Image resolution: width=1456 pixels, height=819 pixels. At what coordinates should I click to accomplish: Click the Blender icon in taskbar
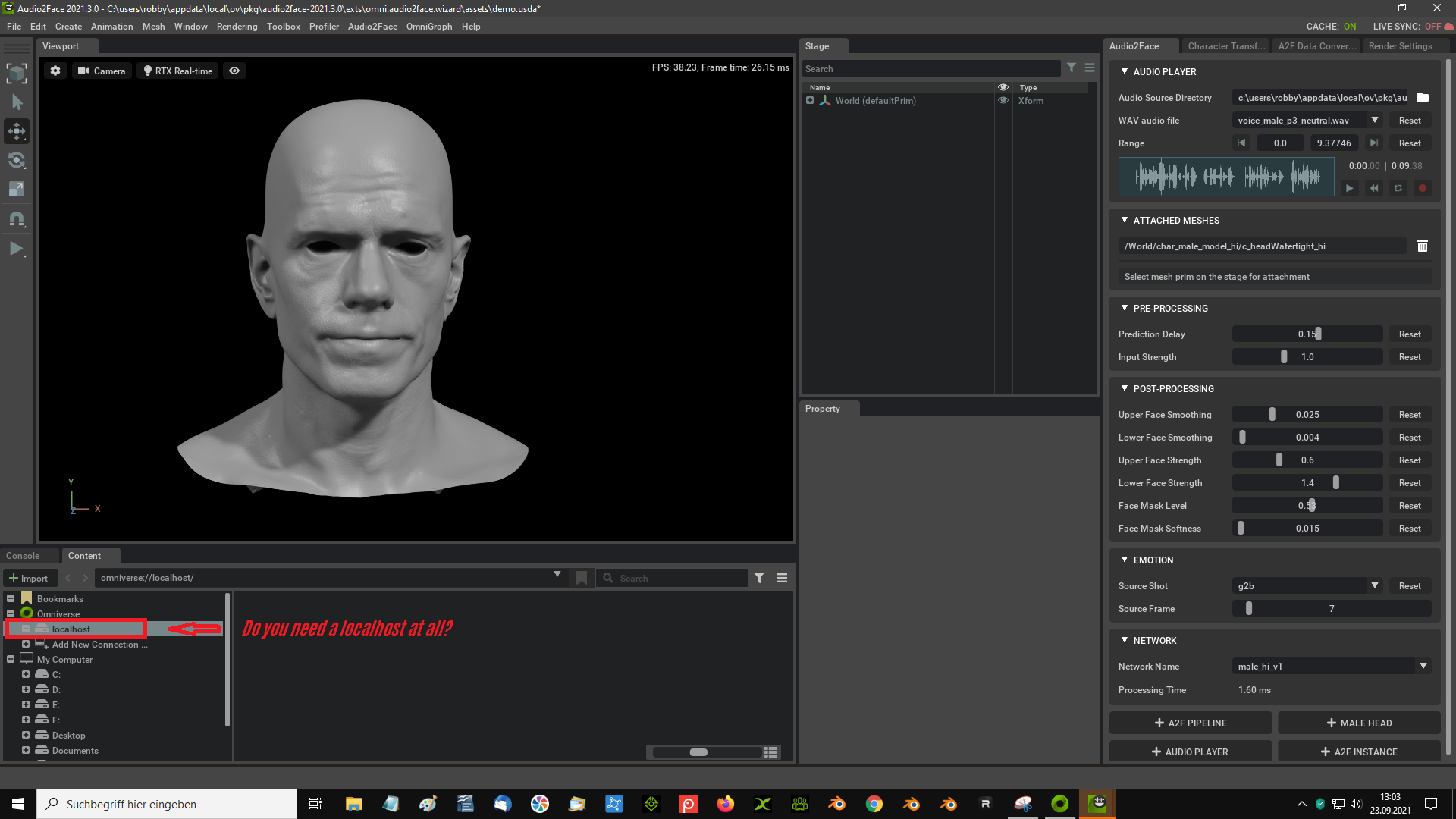point(837,803)
